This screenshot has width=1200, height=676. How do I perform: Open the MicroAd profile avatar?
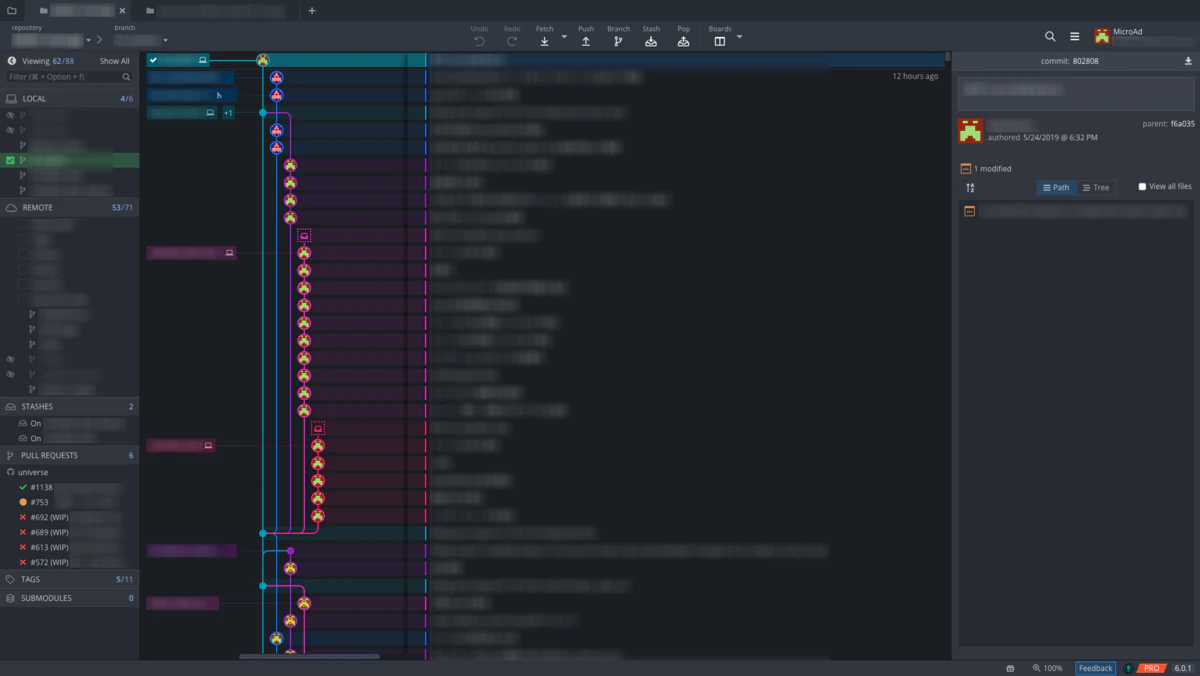pyautogui.click(x=1102, y=36)
